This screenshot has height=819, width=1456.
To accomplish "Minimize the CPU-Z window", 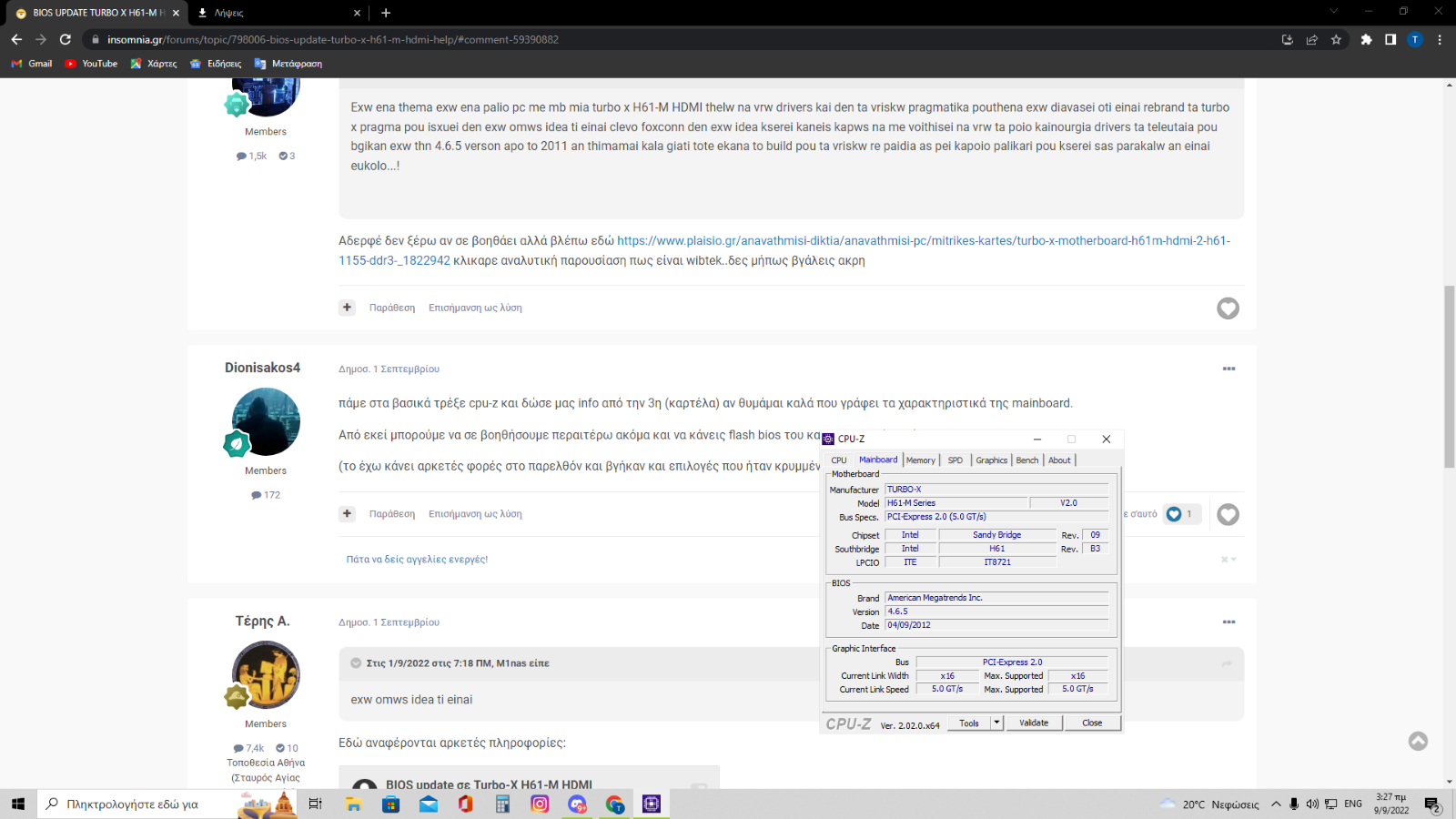I will pos(1036,439).
